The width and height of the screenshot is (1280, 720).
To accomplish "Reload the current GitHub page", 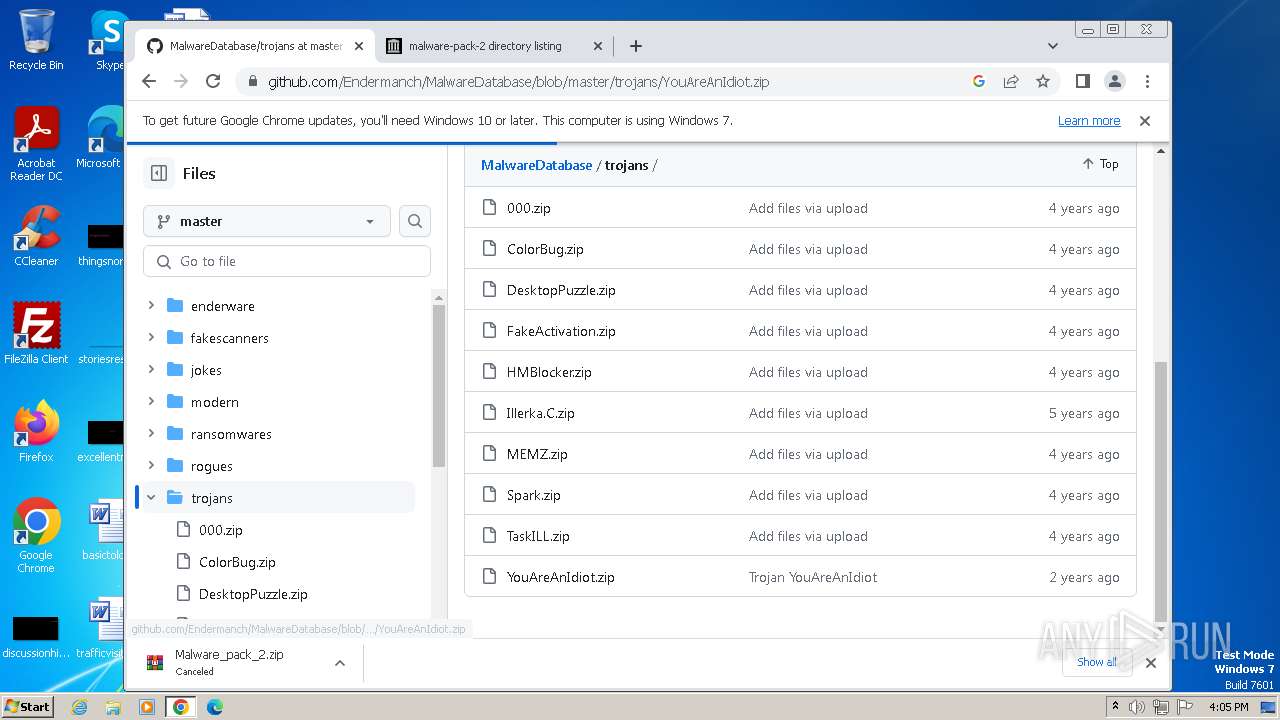I will click(x=213, y=81).
